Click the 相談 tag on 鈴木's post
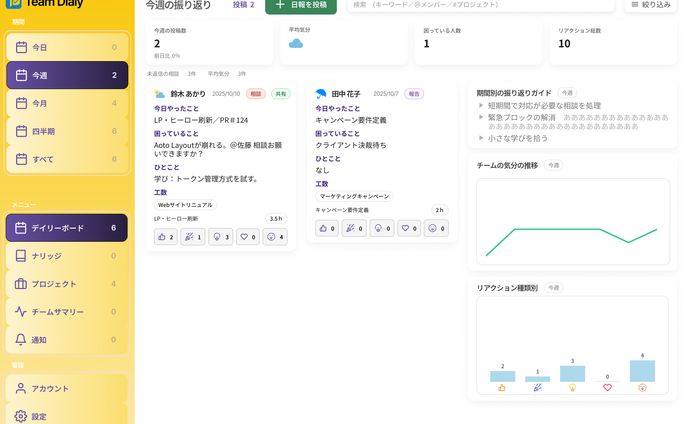This screenshot has width=688, height=424. pos(256,93)
